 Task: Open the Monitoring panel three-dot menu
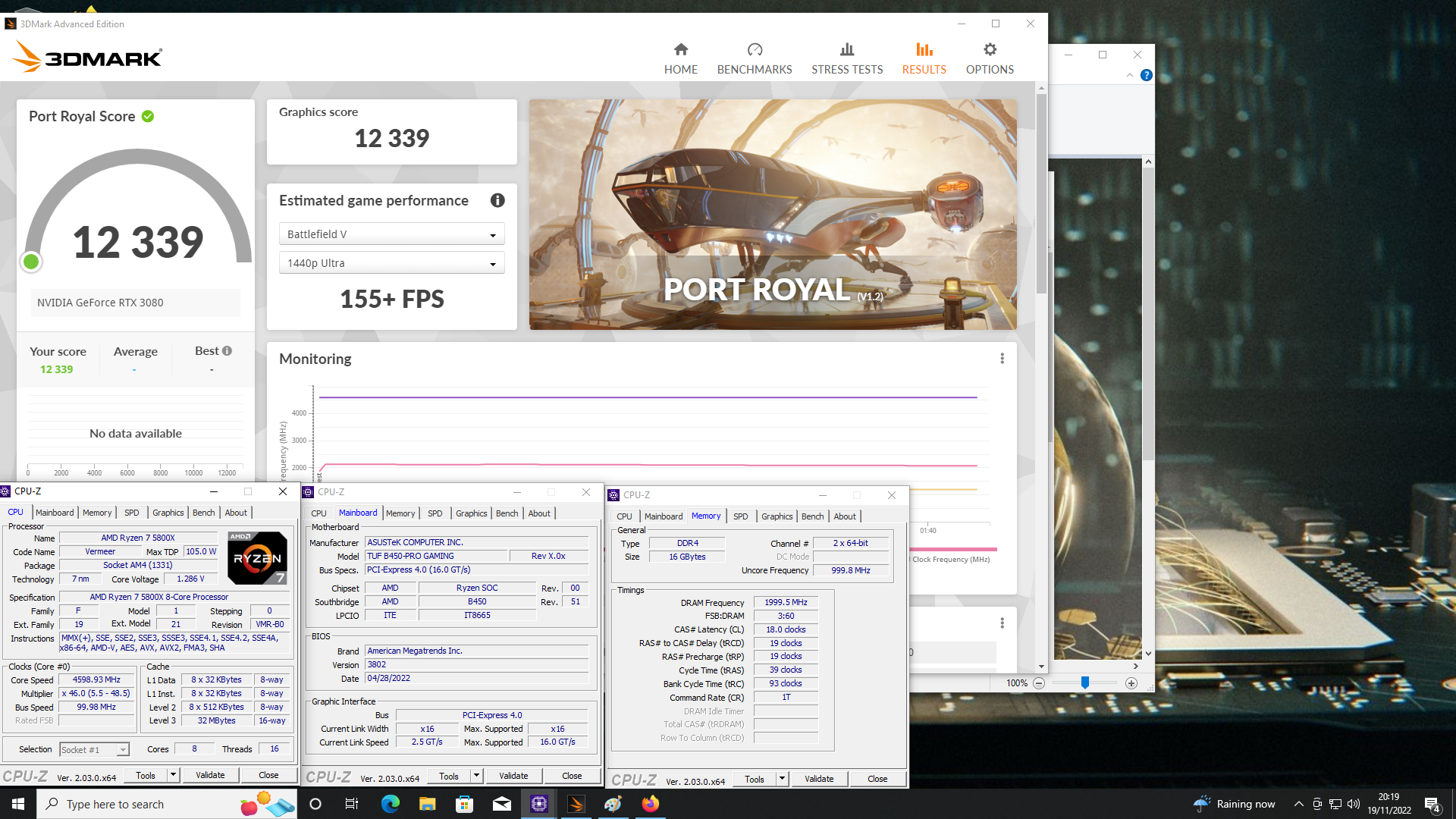click(1002, 358)
